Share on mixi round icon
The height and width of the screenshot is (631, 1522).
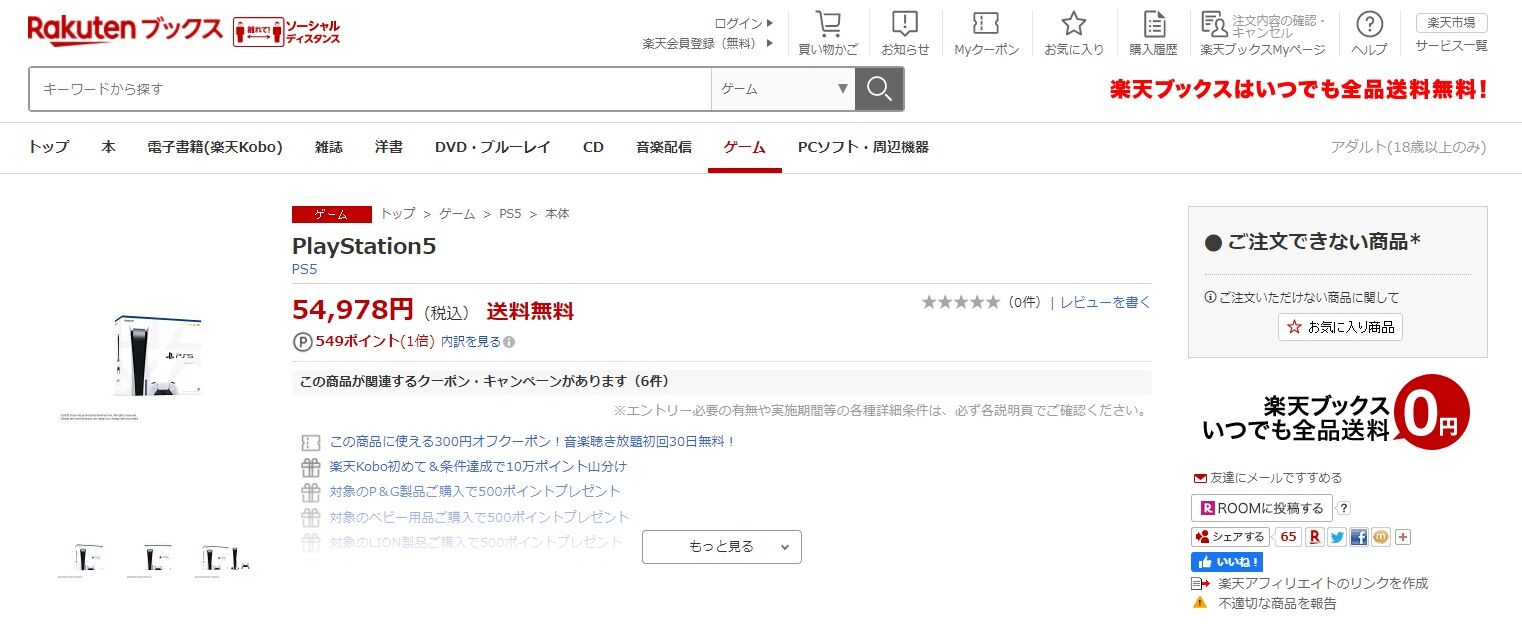pos(1381,537)
